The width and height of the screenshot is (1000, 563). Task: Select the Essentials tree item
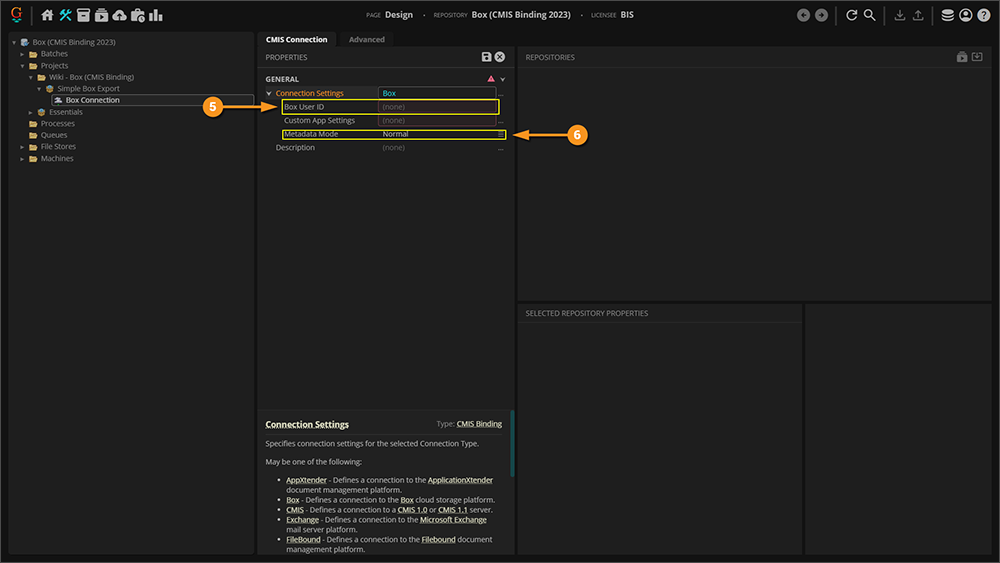[x=66, y=112]
